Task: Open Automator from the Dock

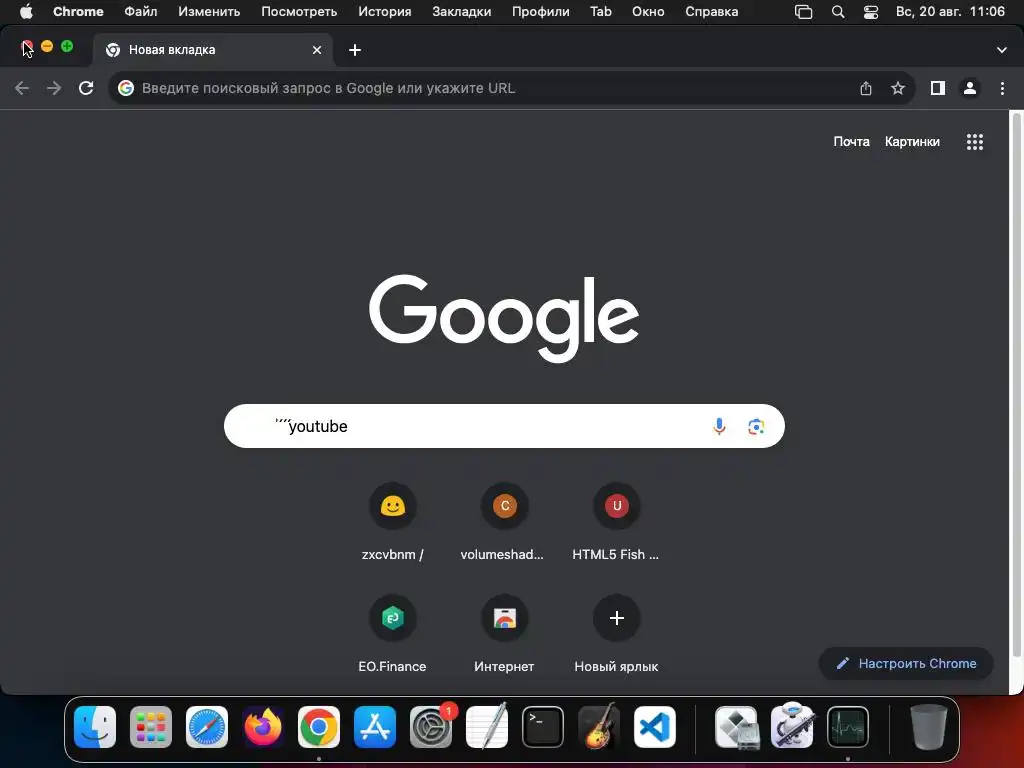Action: pos(792,727)
